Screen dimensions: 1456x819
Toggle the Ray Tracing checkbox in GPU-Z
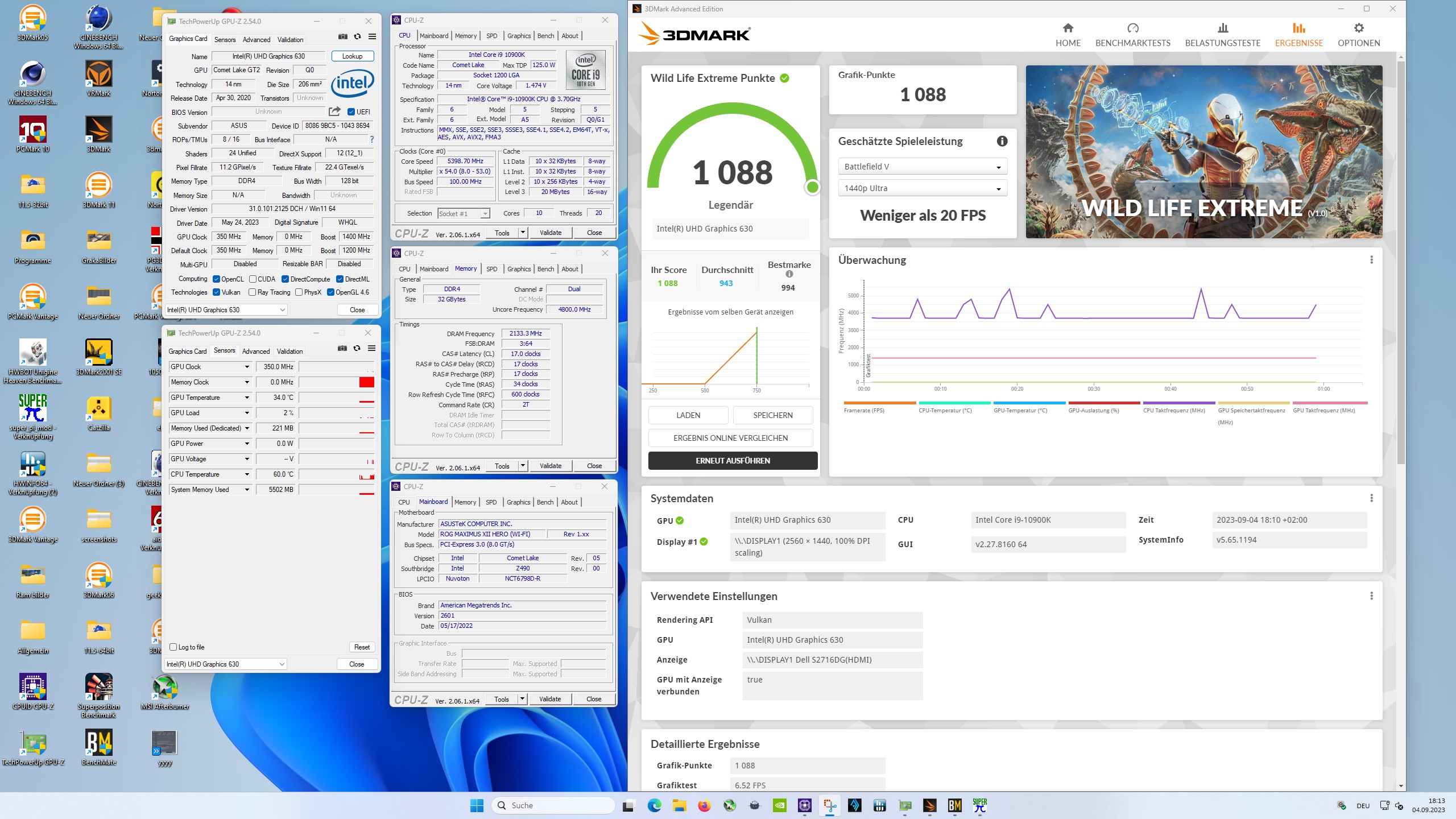252,292
